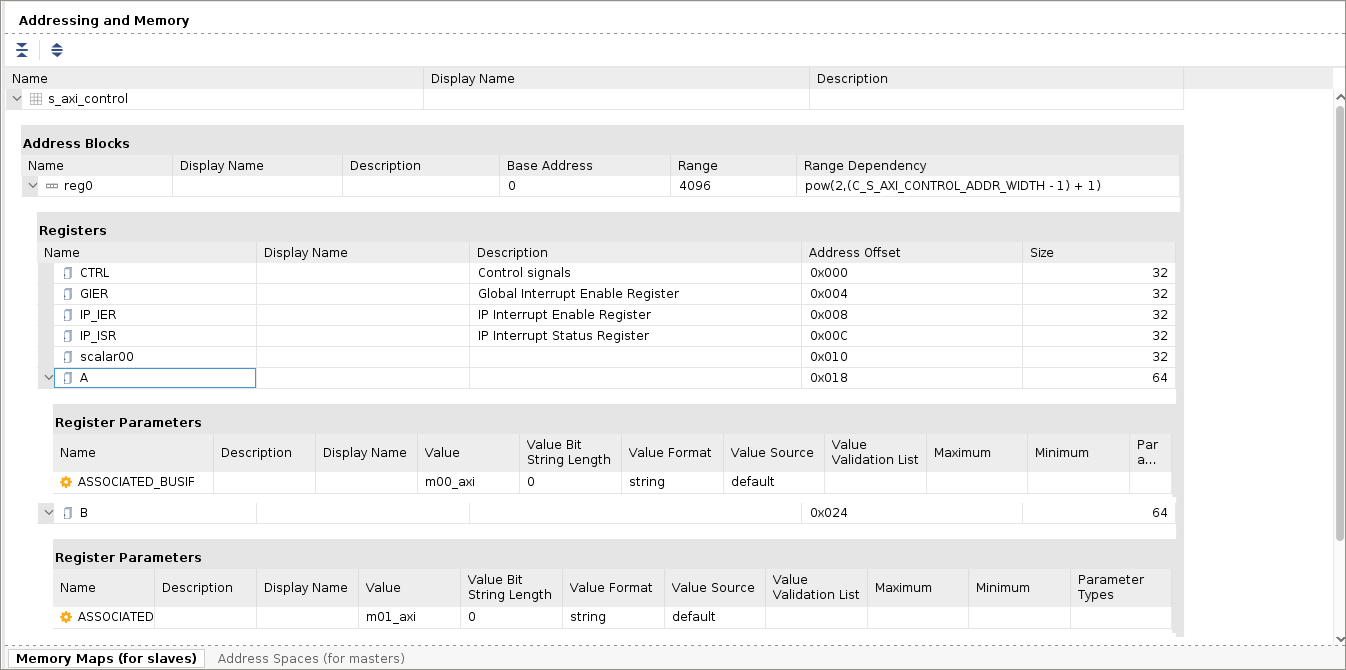Click the scalar00 register icon
Screen dimensions: 1346x670
(68, 357)
